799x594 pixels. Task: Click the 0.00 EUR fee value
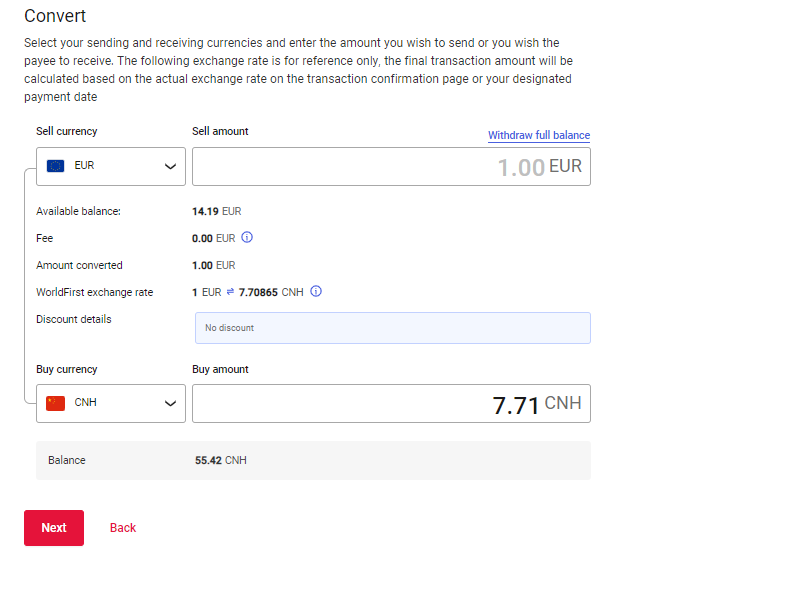pos(213,238)
